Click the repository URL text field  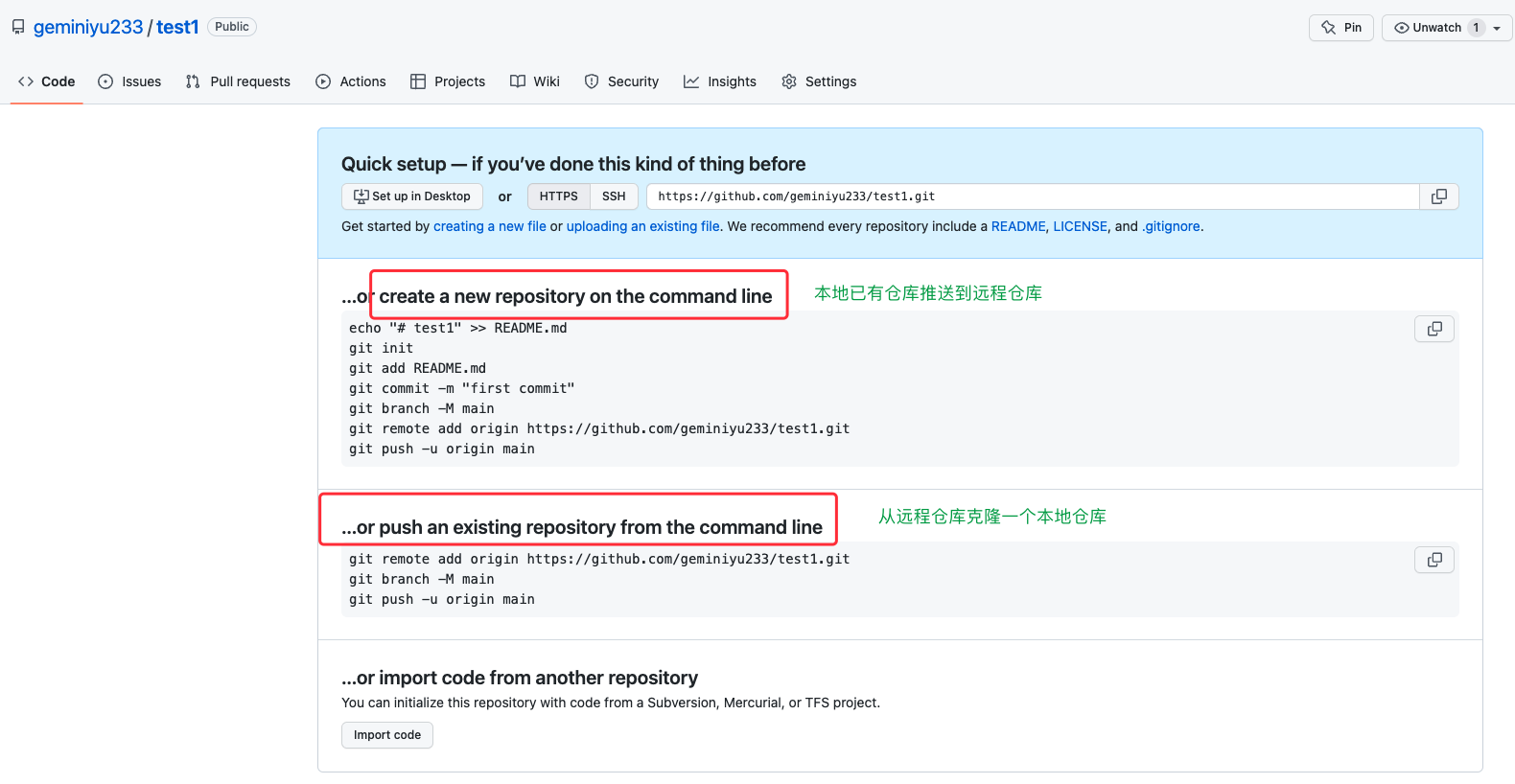tap(1032, 196)
